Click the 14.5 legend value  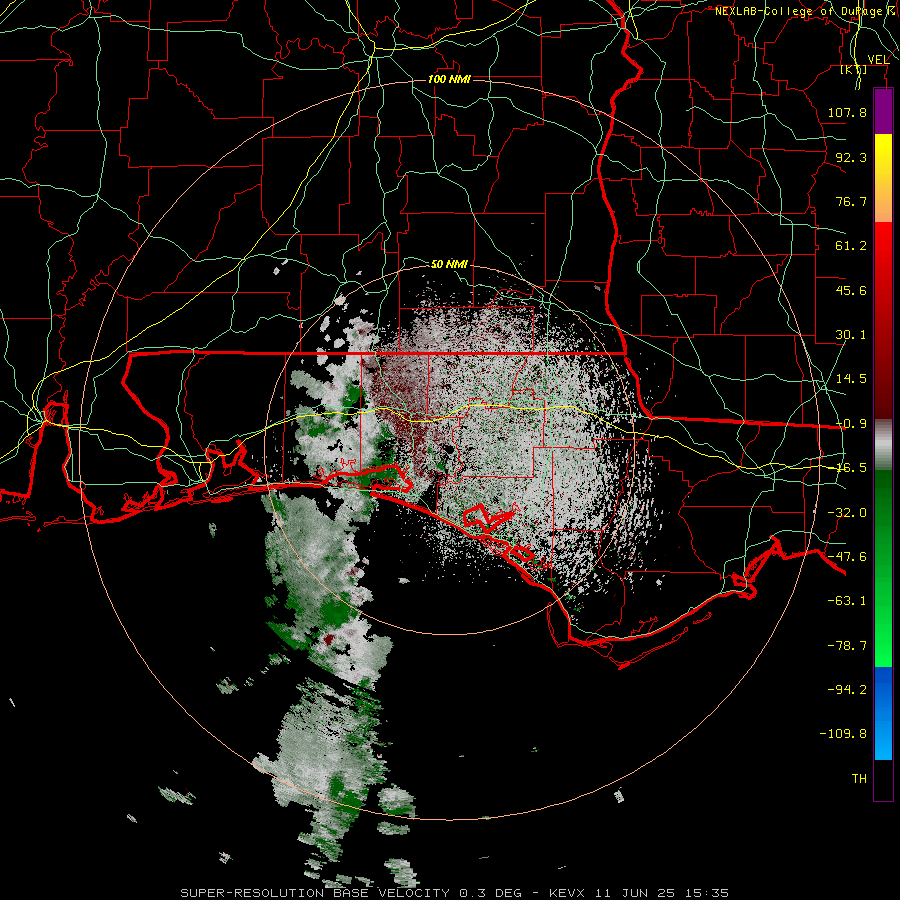tap(851, 379)
